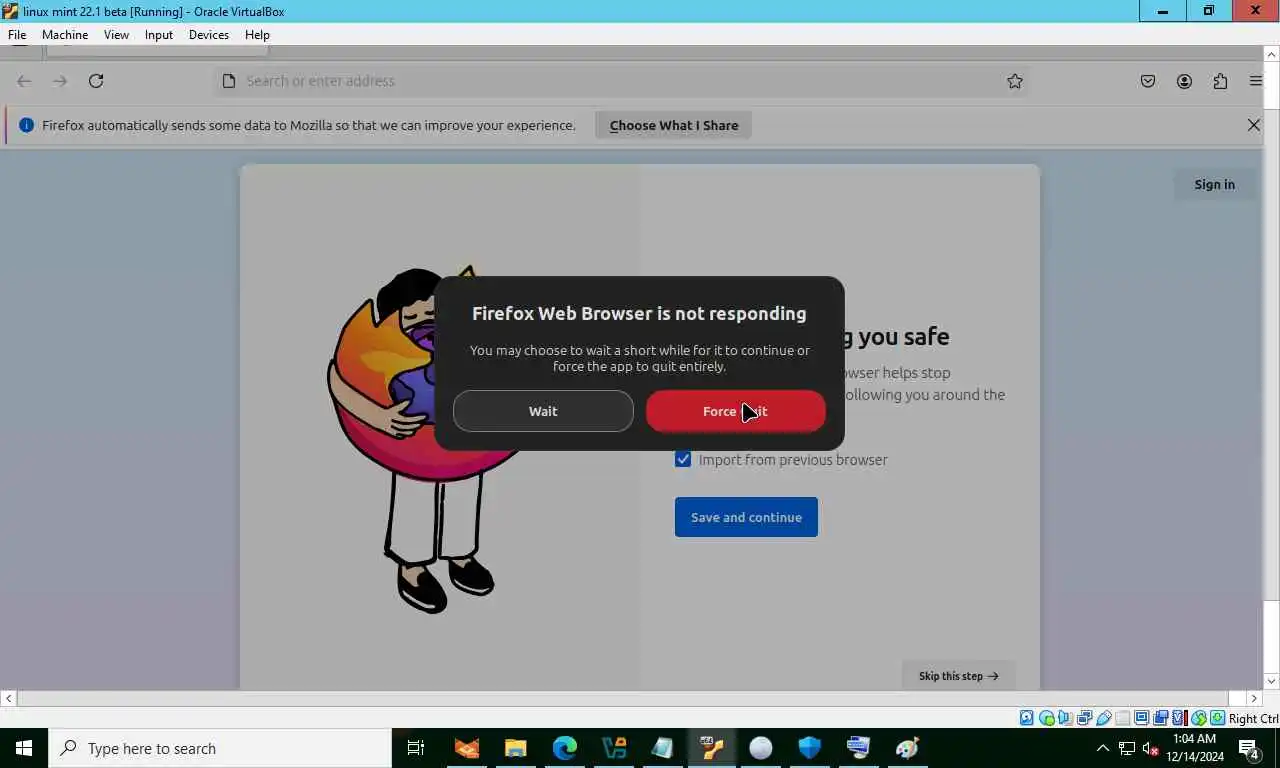Bookmark this page with star icon
The image size is (1280, 768).
[1015, 81]
